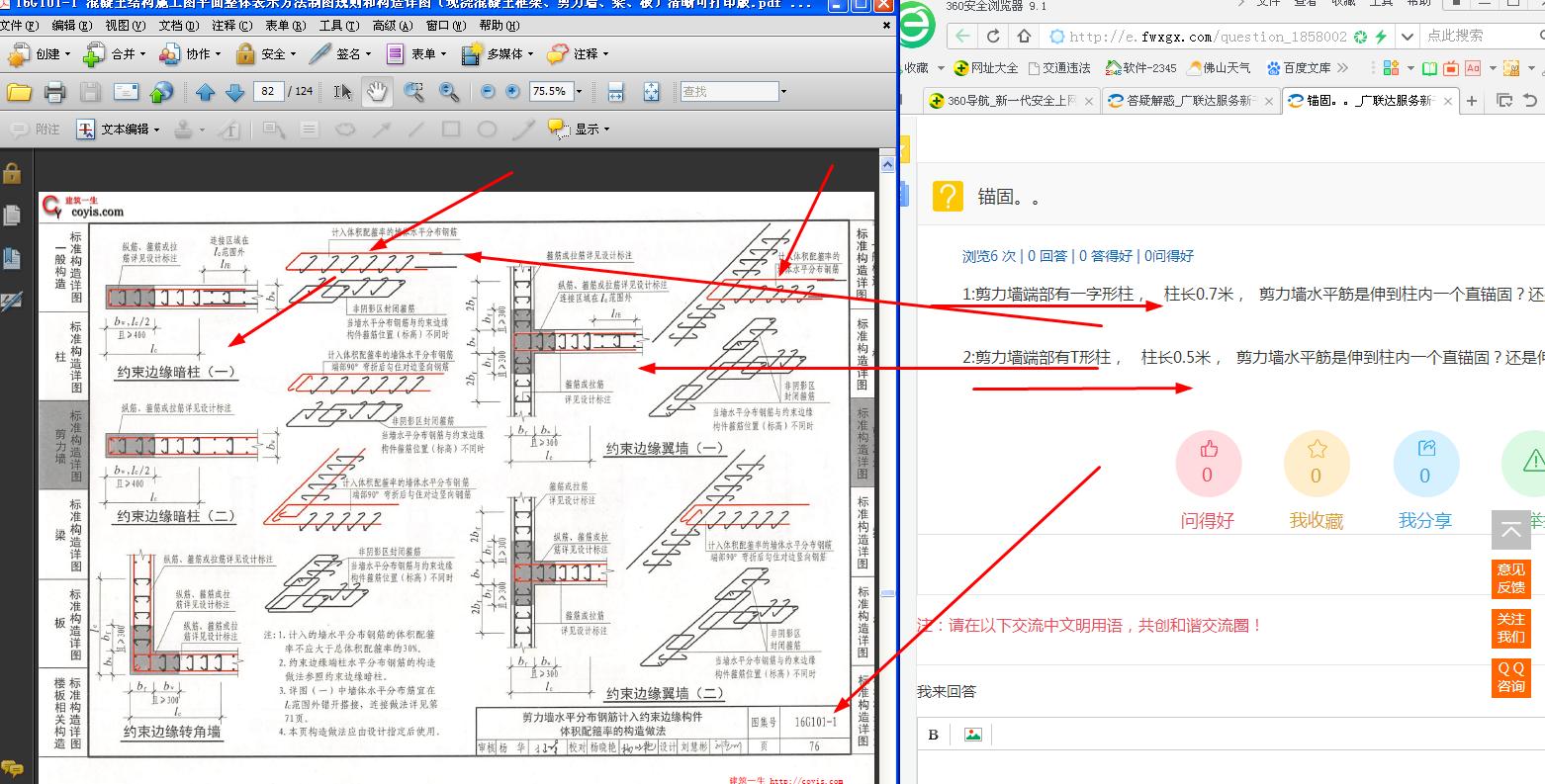
Task: Select the marquee zoom tool
Action: pyautogui.click(x=413, y=92)
